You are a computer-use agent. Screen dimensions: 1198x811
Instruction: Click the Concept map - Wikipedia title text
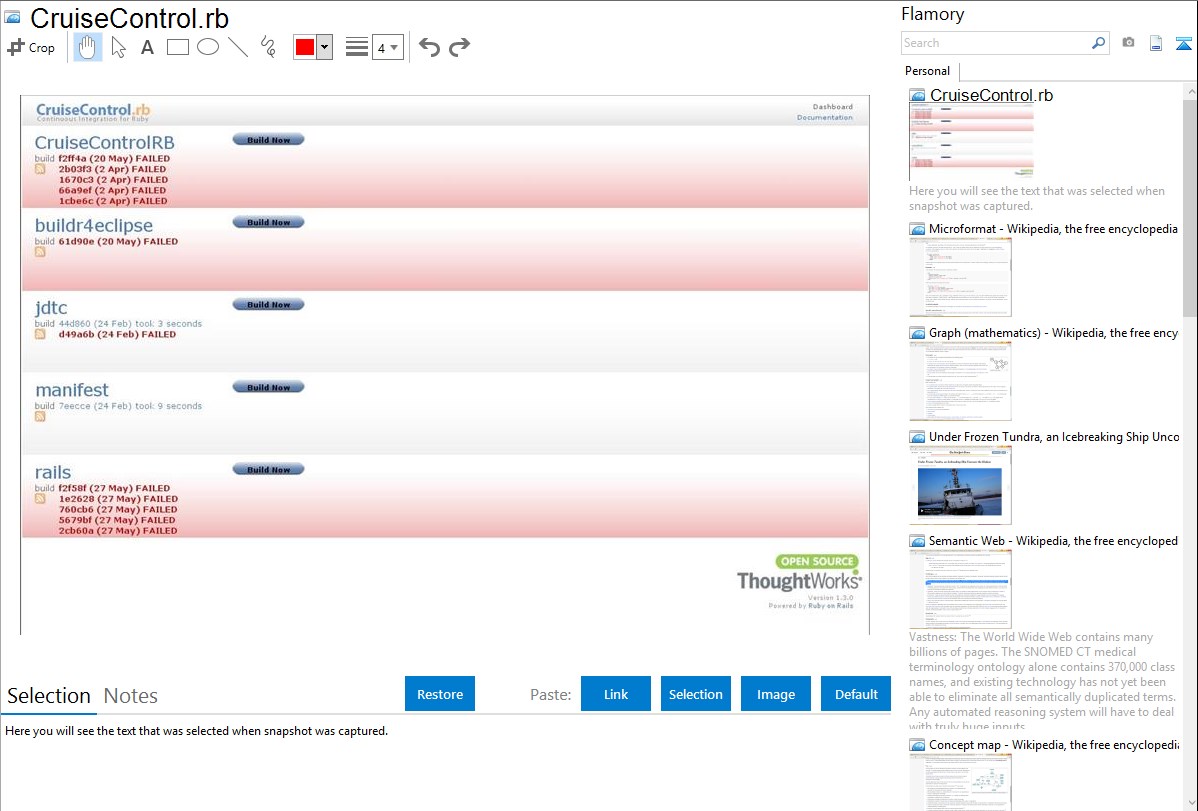1053,744
